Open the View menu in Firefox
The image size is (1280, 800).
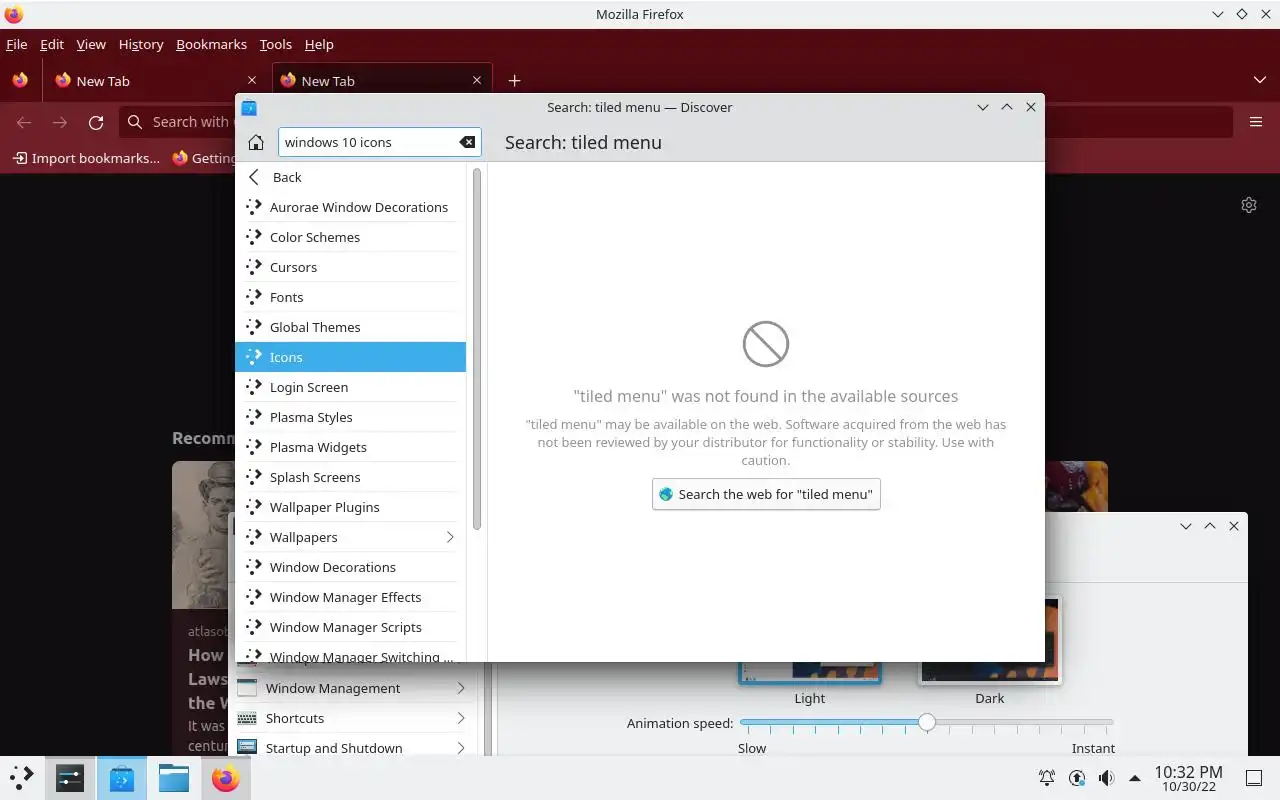(x=91, y=44)
